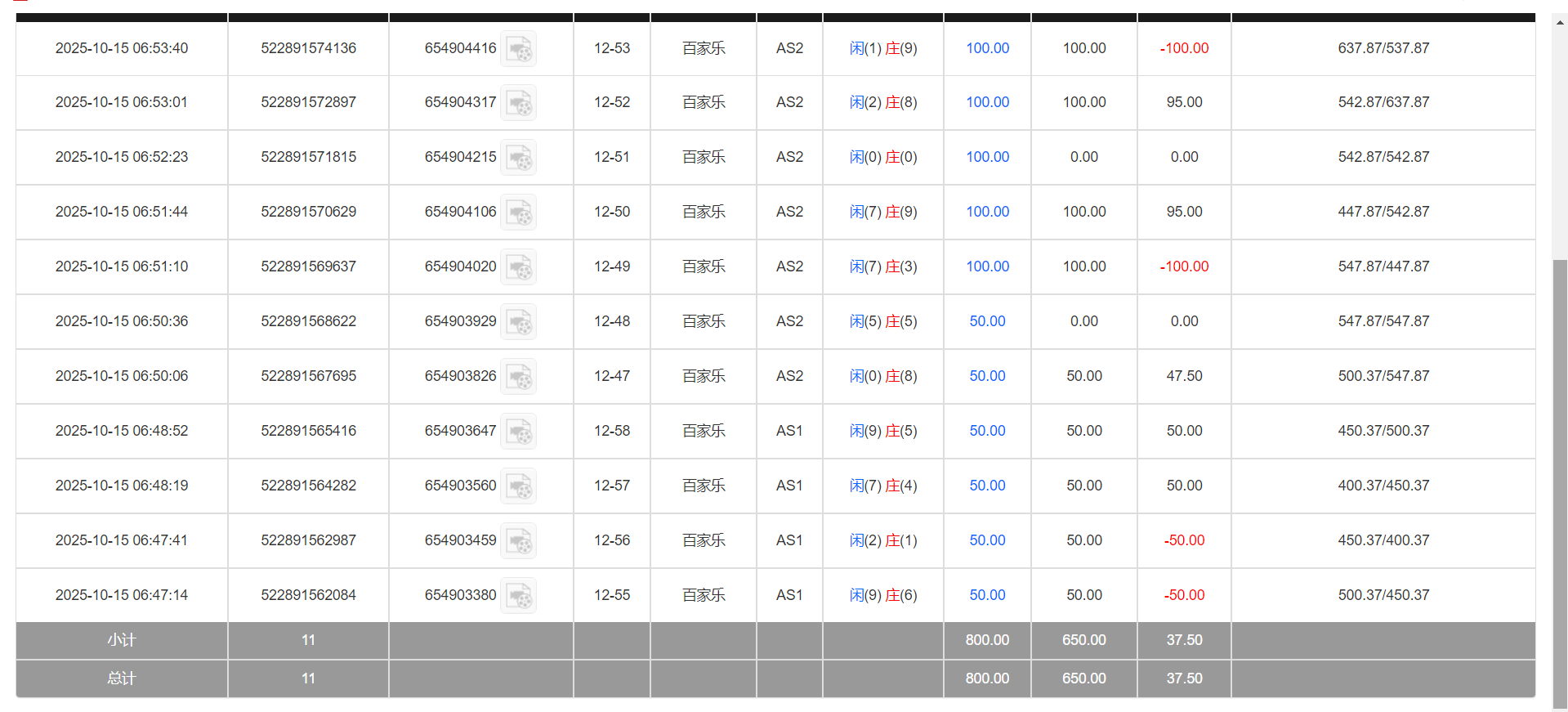Open blue 100.00 amount in 06:52:23 row
The height and width of the screenshot is (712, 1568).
(x=987, y=157)
